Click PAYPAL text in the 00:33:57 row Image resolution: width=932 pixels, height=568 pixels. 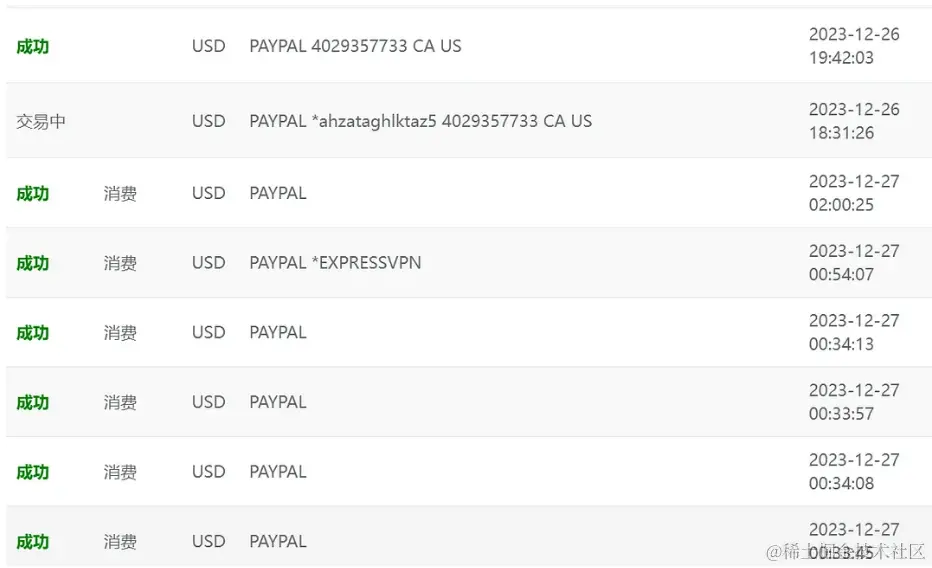click(278, 402)
